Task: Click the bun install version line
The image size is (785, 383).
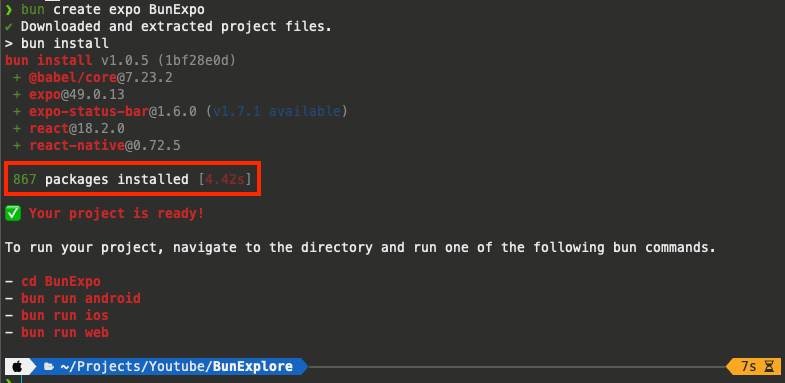Action: [x=120, y=61]
